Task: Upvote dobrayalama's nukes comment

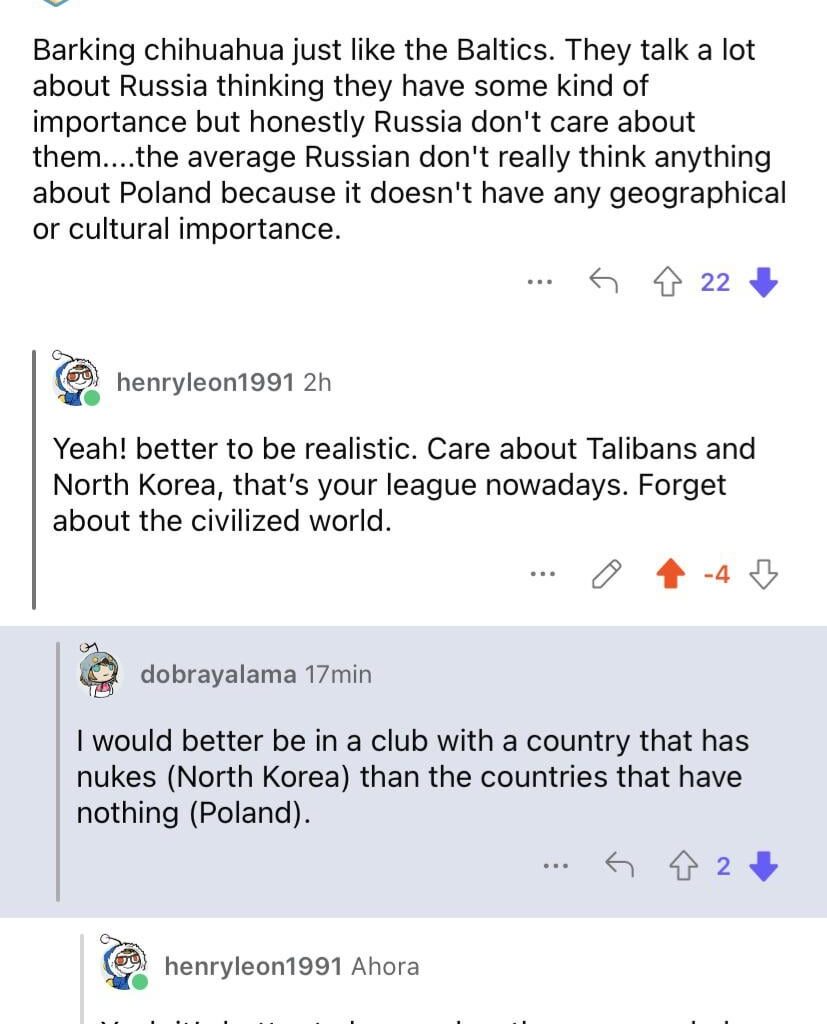Action: coord(686,865)
